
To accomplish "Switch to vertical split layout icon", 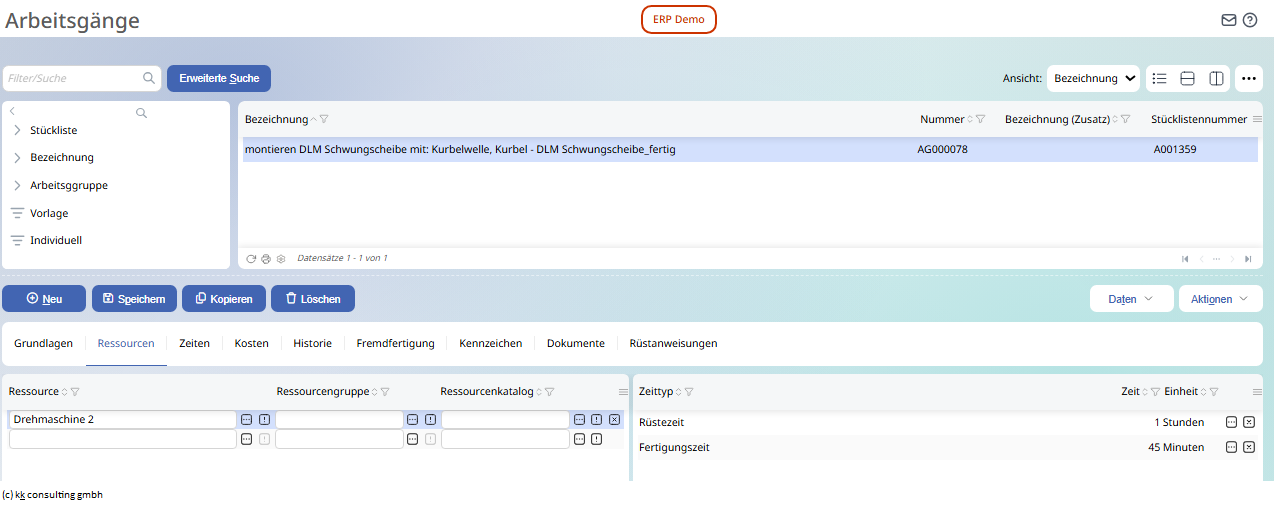I will pyautogui.click(x=1216, y=78).
